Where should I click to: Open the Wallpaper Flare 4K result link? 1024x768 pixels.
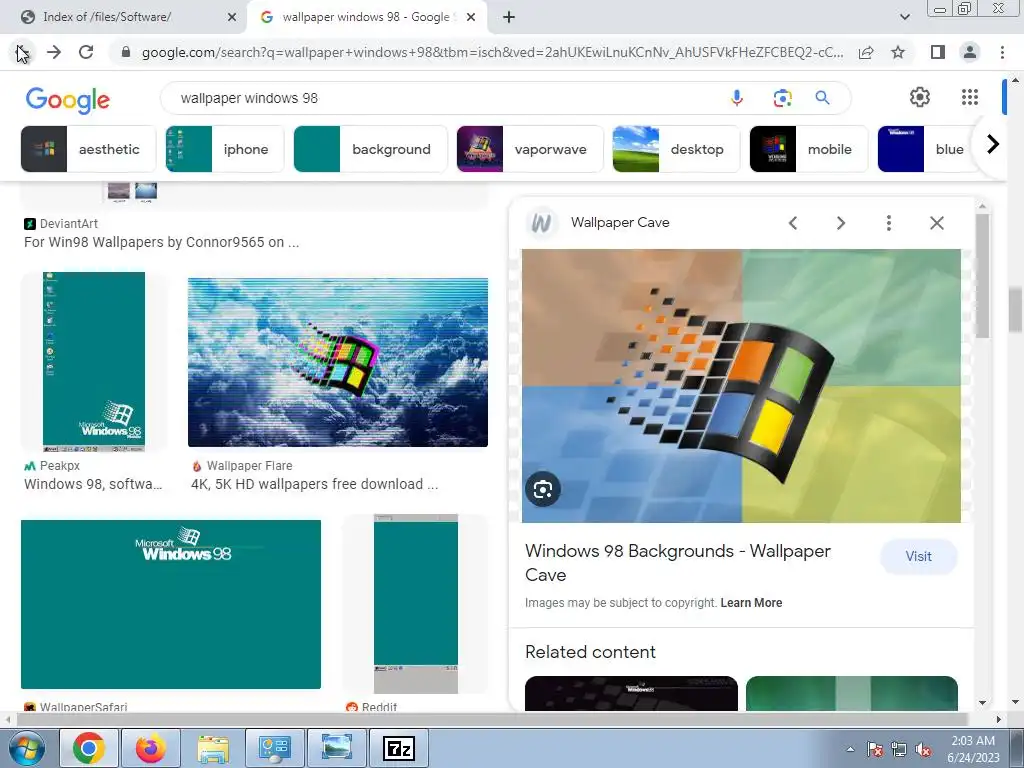click(x=314, y=484)
